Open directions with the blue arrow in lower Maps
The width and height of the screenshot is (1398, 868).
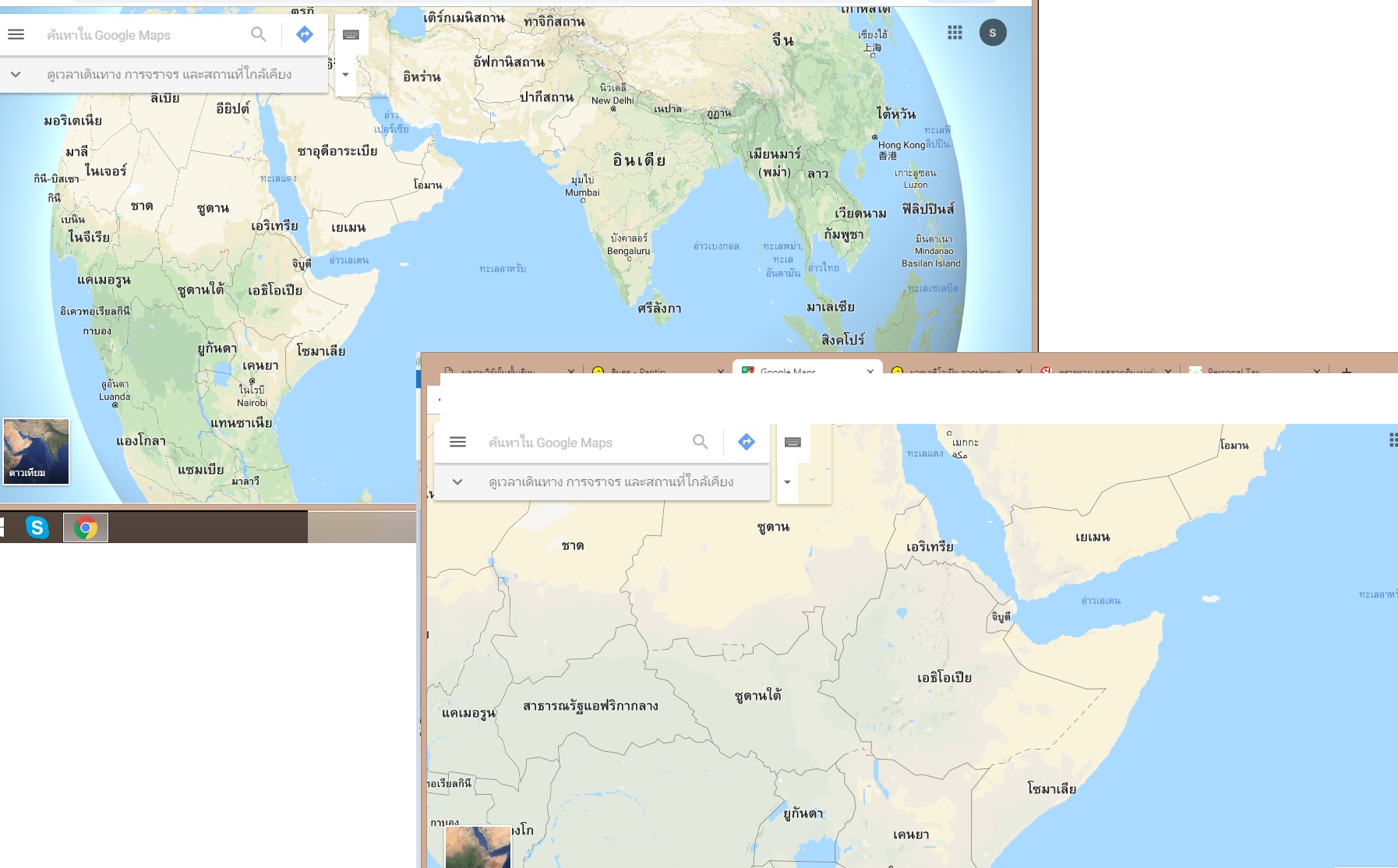(x=747, y=442)
